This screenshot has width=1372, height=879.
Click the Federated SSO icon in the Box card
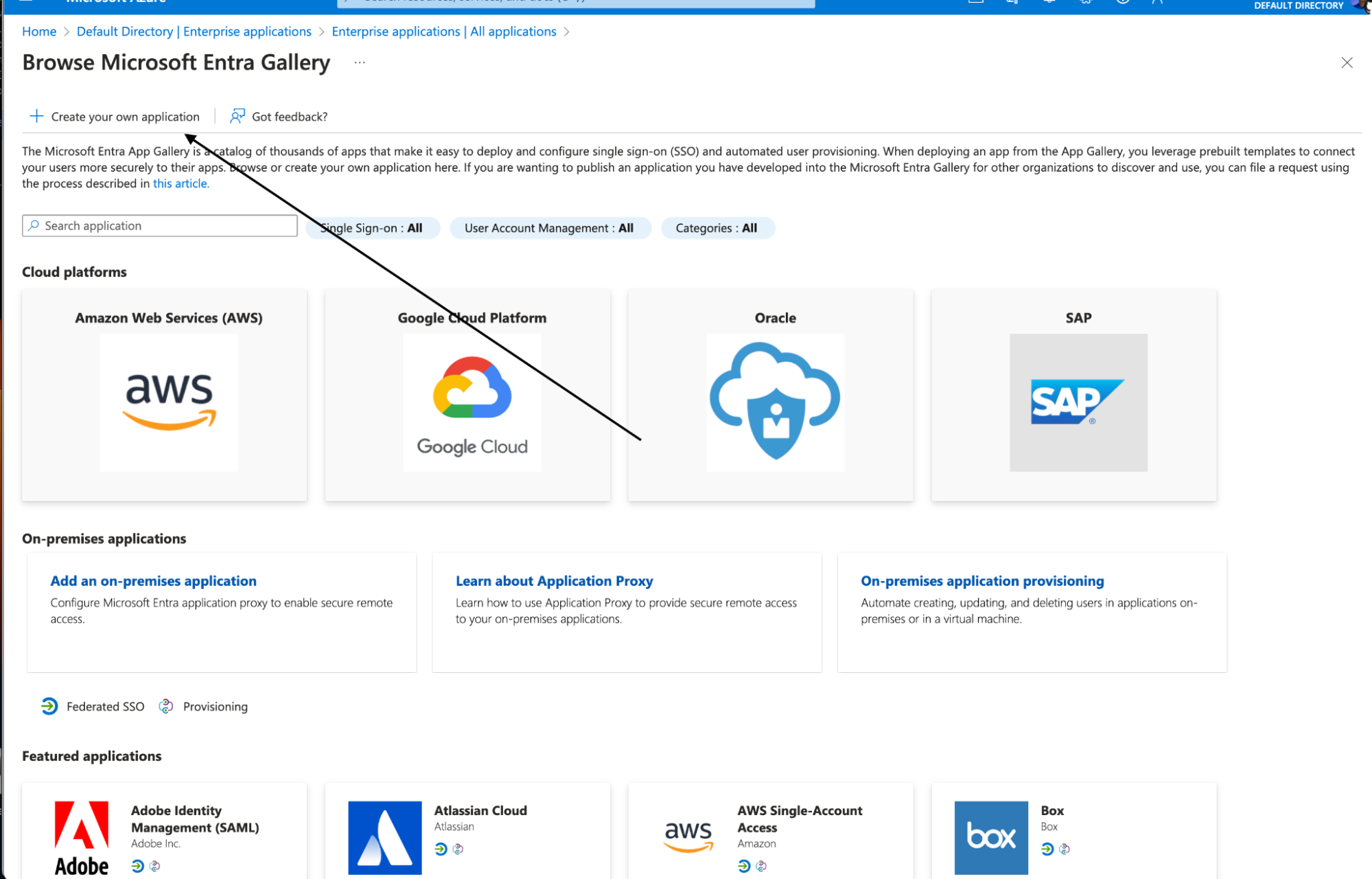point(1047,849)
